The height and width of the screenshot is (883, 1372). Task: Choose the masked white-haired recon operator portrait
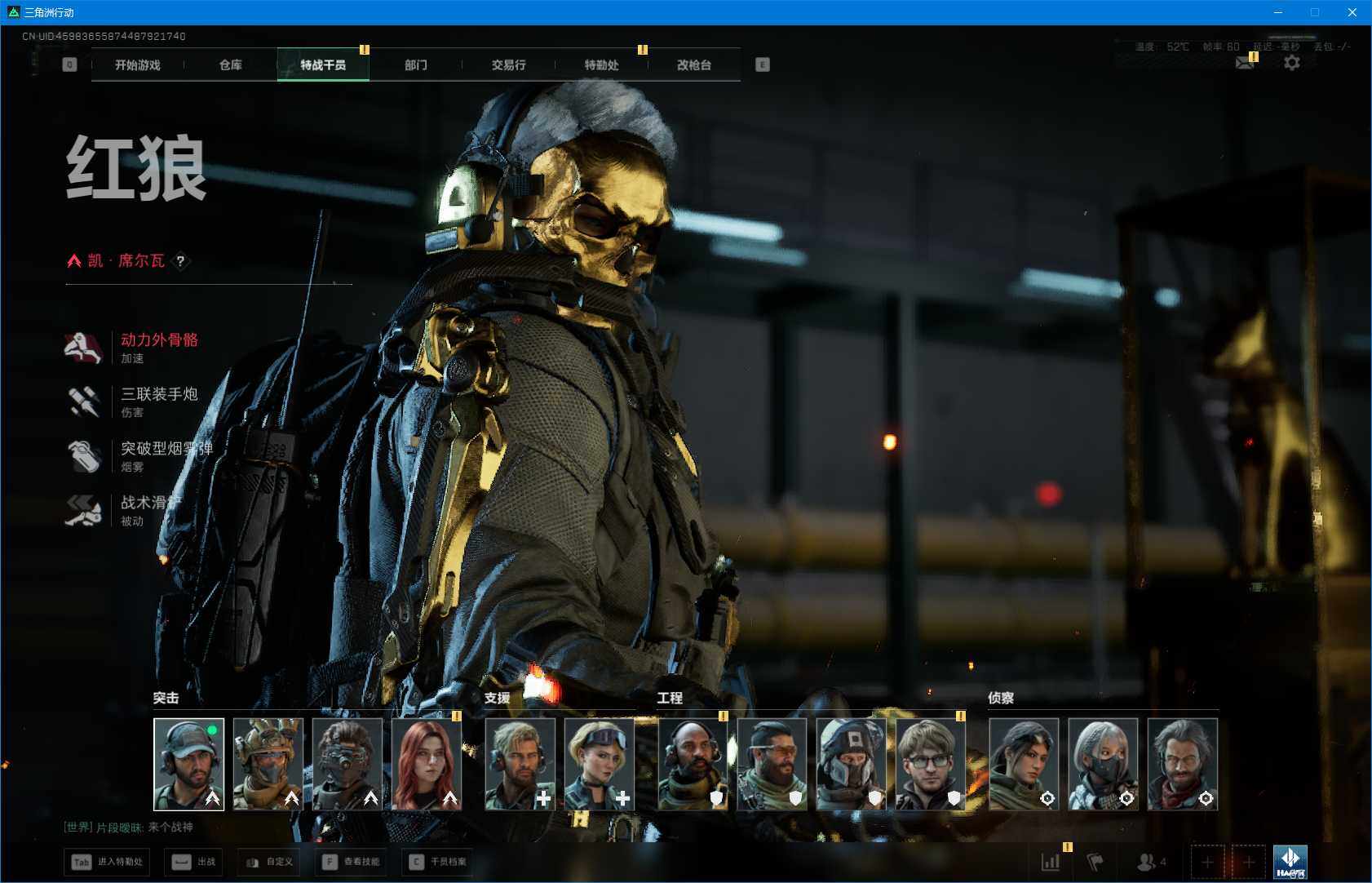[x=1102, y=764]
